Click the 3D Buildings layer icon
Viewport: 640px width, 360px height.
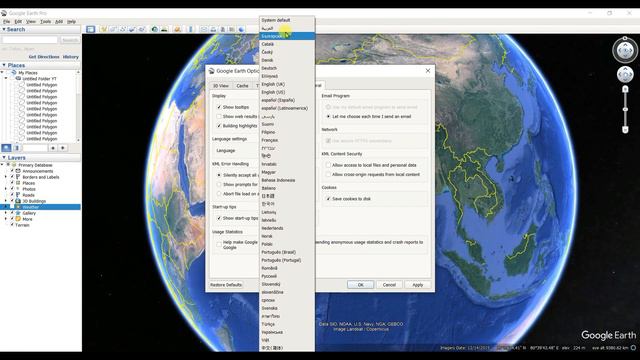(x=18, y=201)
